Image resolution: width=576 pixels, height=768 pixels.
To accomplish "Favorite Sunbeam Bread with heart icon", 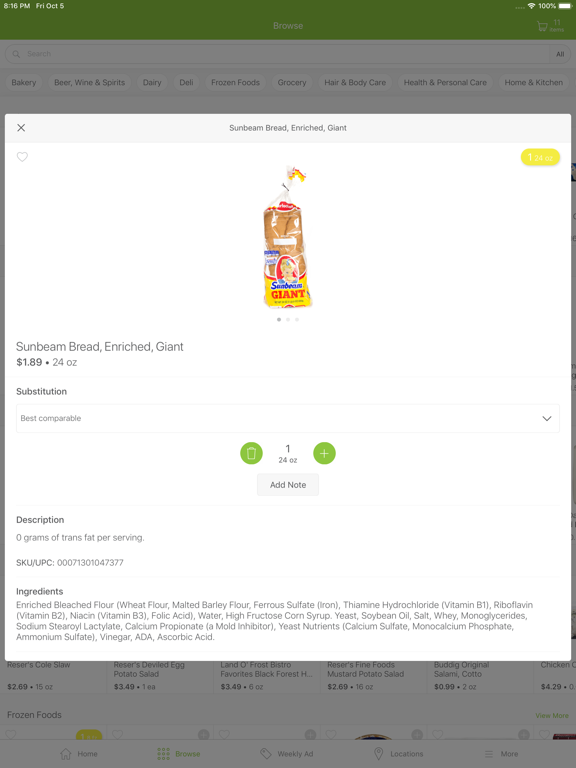I will [x=22, y=157].
